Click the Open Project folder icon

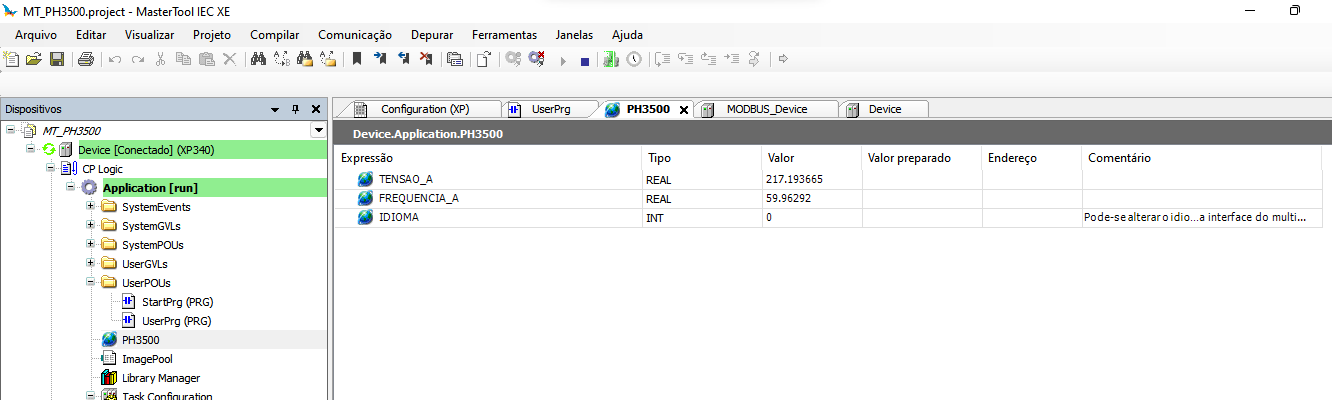[34, 60]
